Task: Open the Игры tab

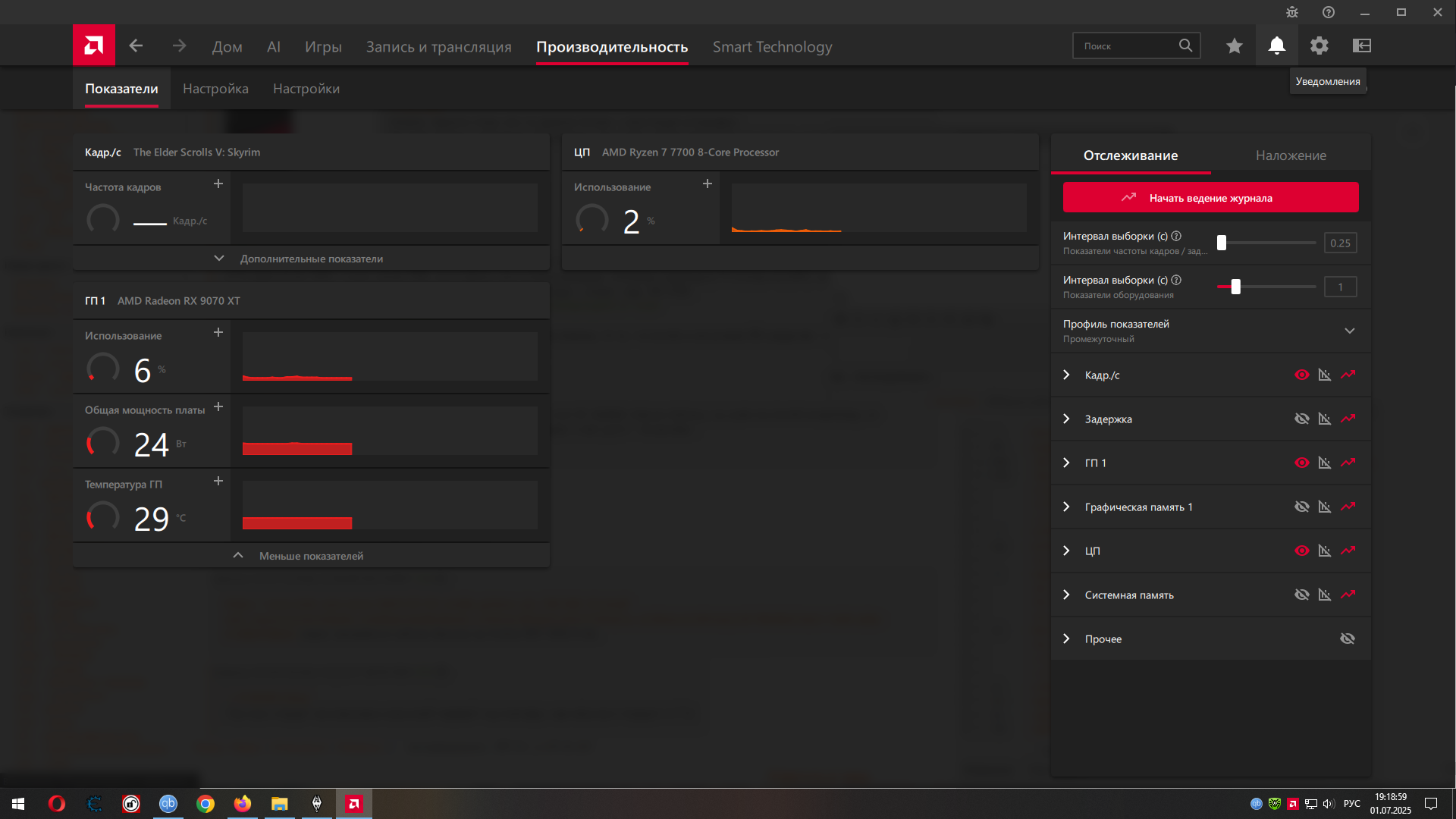Action: [323, 47]
